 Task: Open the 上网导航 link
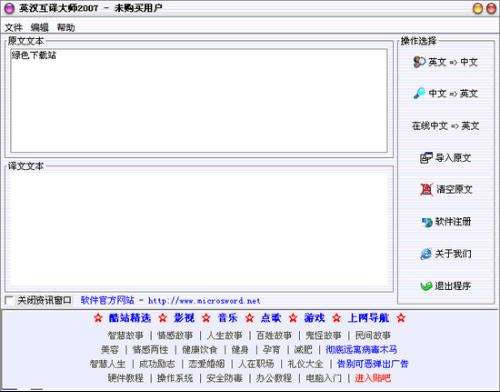click(x=368, y=318)
